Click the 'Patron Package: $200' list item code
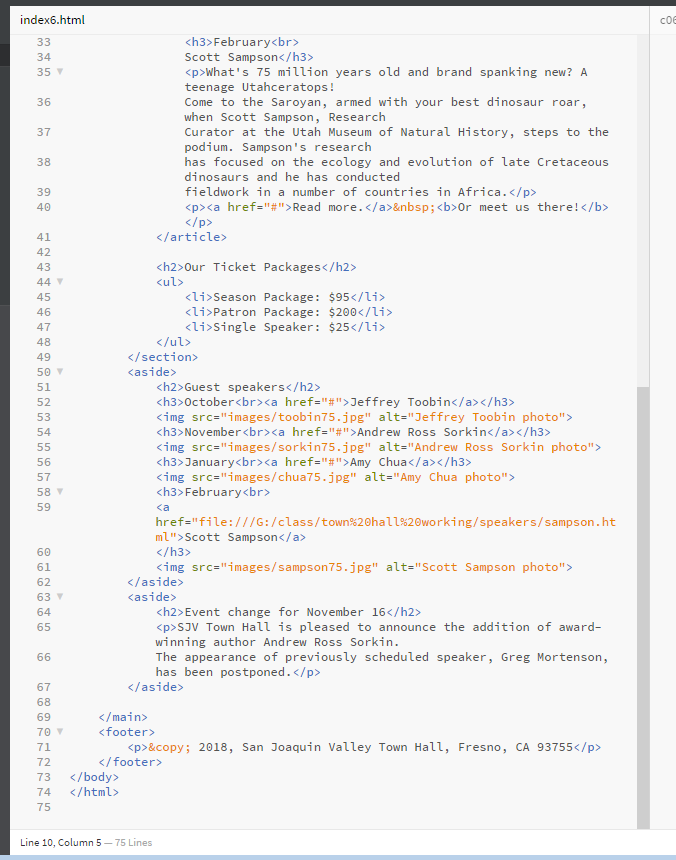The image size is (676, 860). click(288, 312)
